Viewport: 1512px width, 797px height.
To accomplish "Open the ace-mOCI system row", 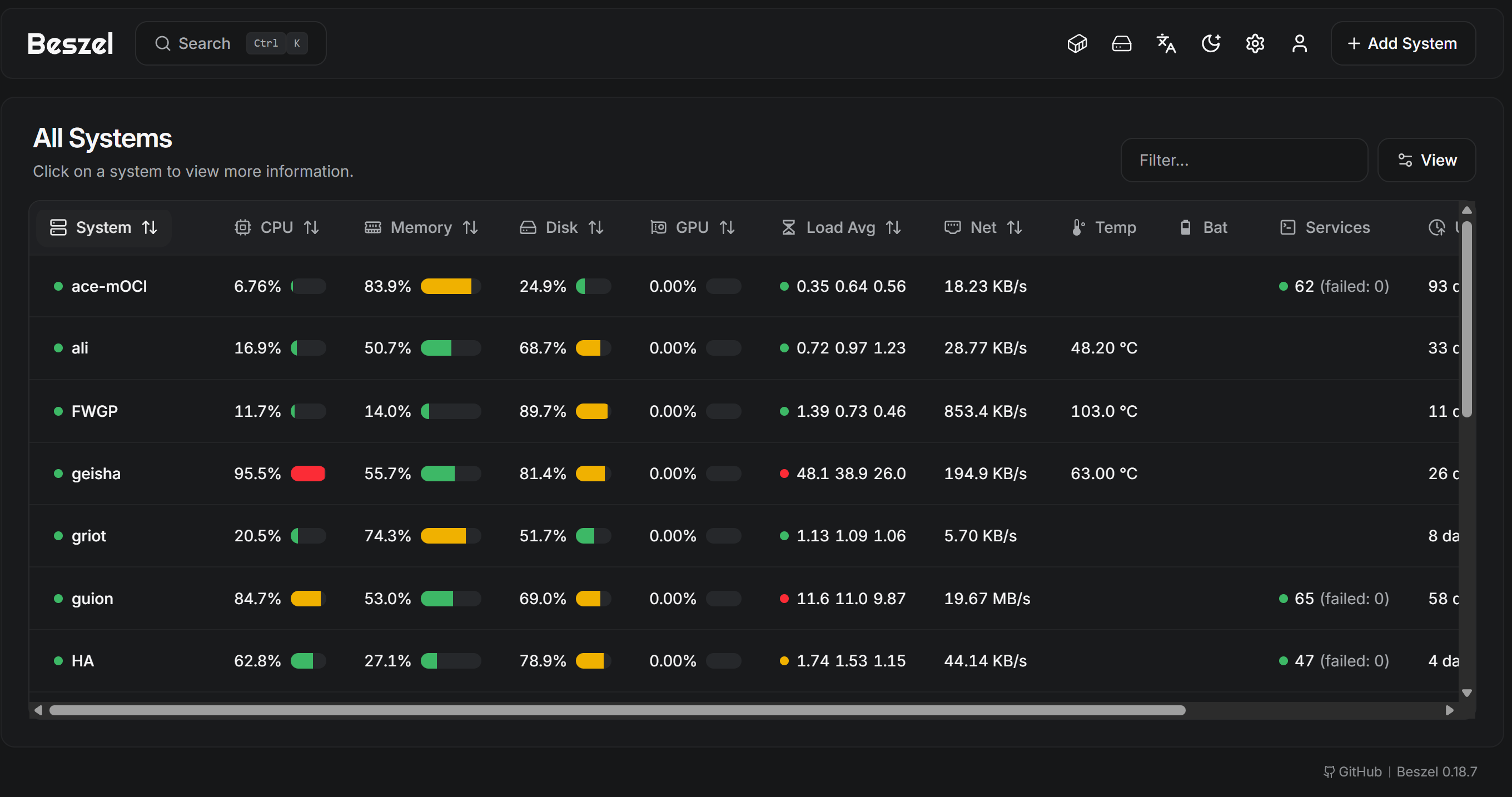I will [744, 286].
